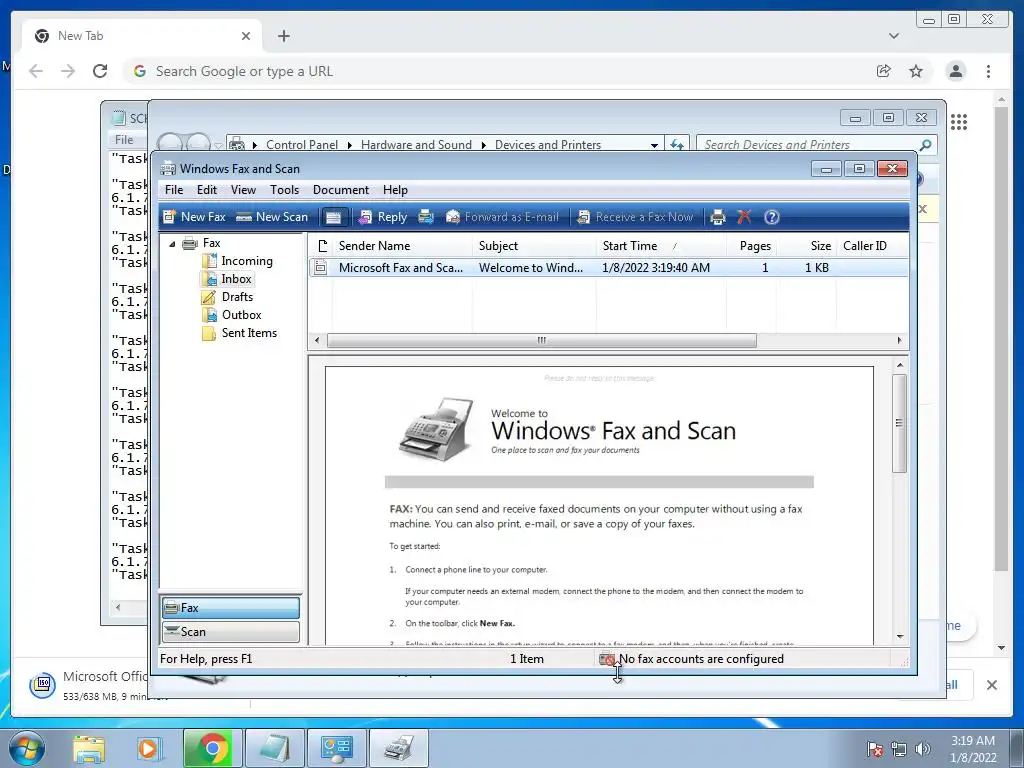Switch to the Scan view button
This screenshot has height=768, width=1024.
point(231,632)
